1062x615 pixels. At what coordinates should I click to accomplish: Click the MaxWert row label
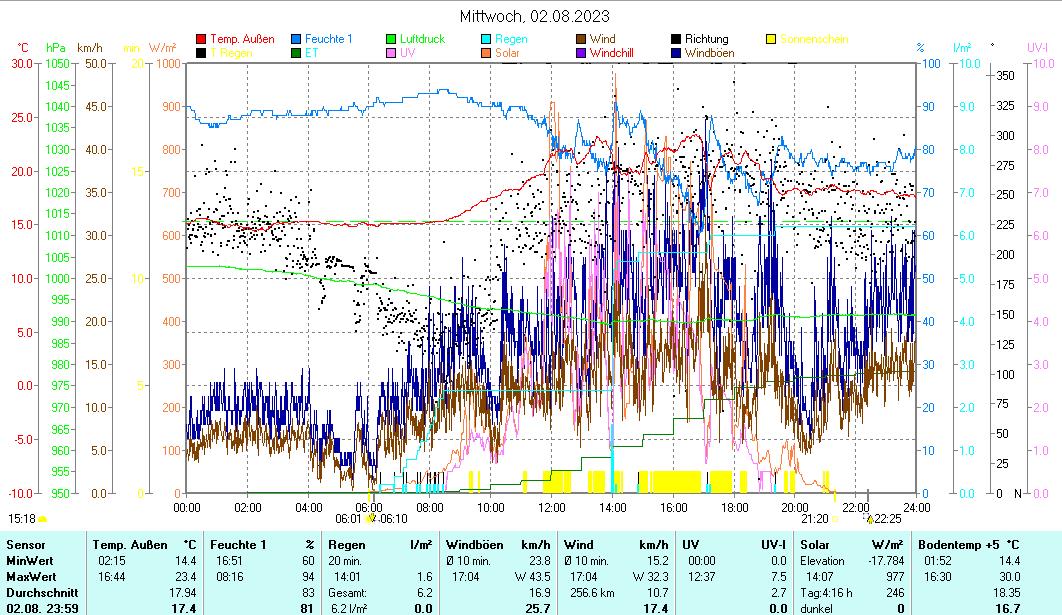click(x=29, y=577)
